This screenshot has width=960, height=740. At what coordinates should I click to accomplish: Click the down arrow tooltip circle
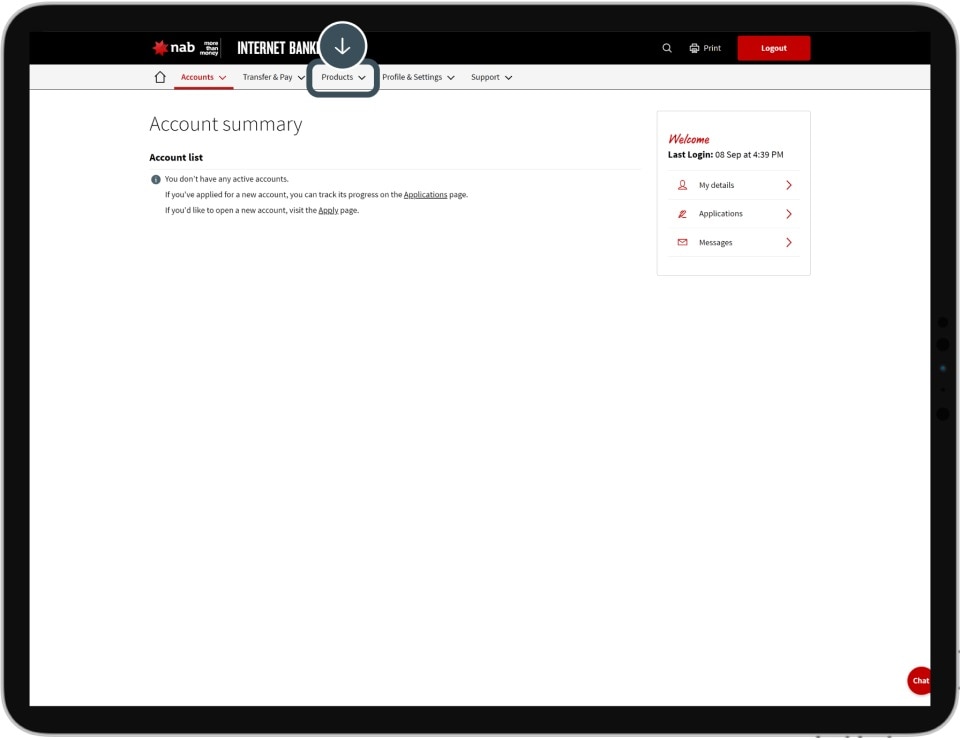click(x=343, y=46)
